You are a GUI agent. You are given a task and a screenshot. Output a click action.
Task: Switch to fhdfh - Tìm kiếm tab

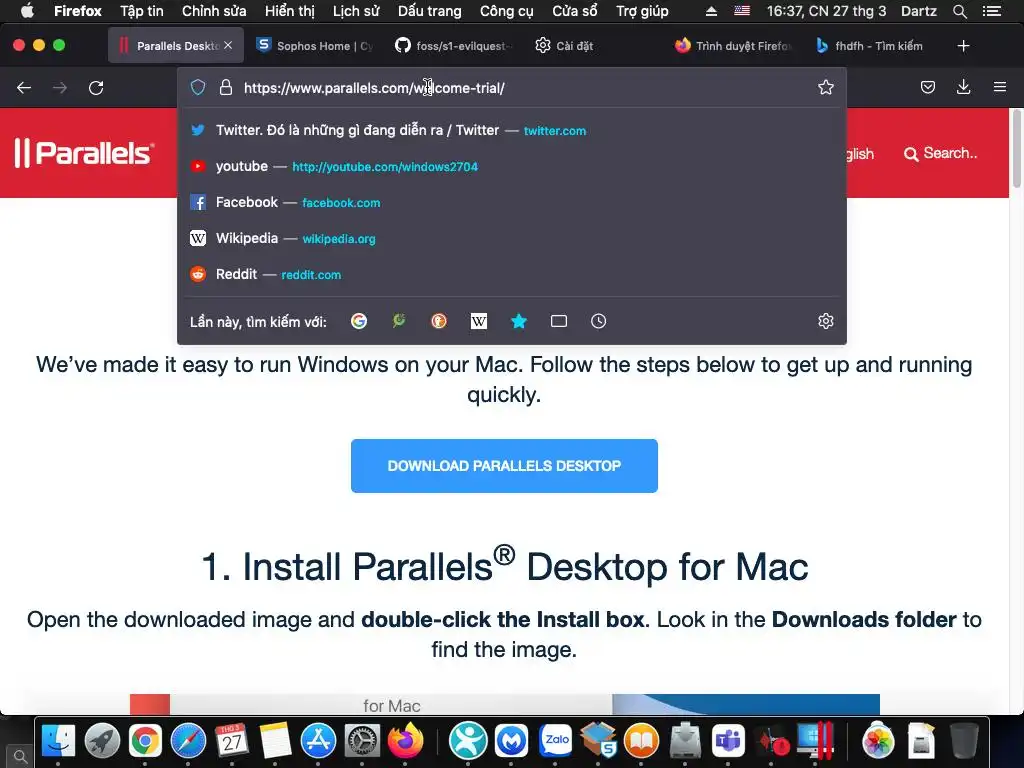point(870,46)
